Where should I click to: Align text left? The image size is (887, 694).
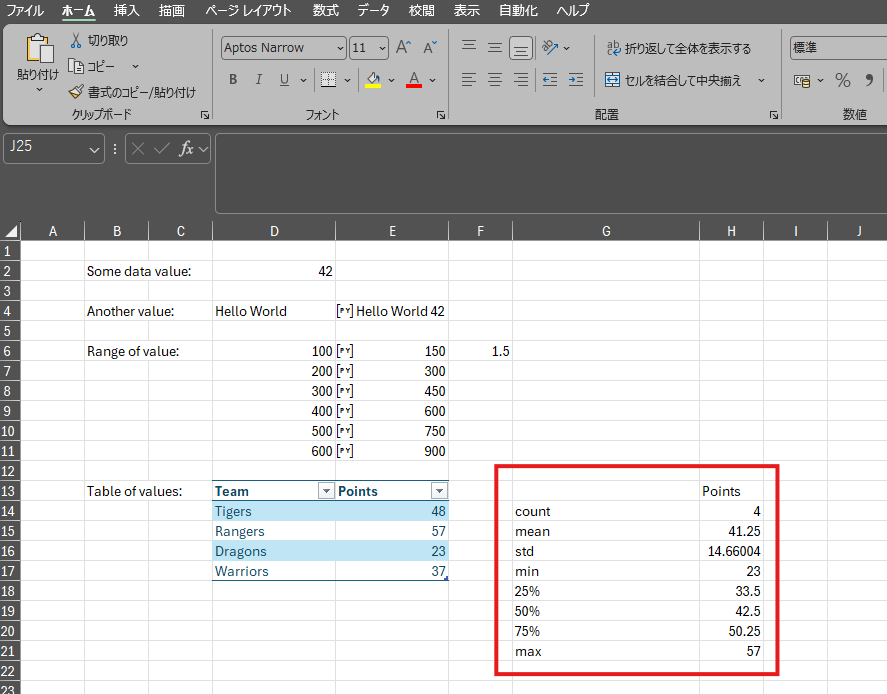469,80
